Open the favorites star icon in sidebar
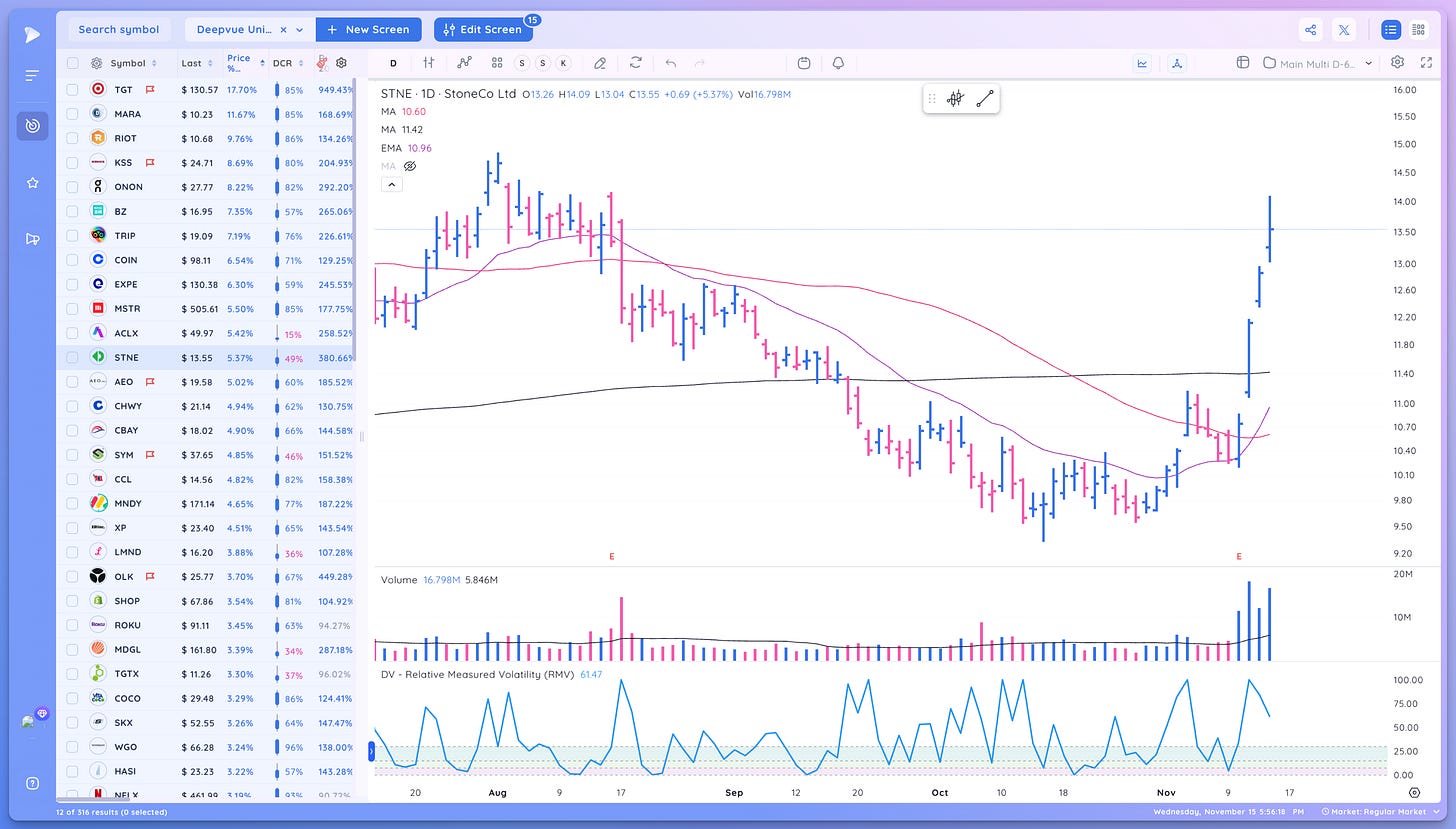Viewport: 1456px width, 829px height. [33, 183]
